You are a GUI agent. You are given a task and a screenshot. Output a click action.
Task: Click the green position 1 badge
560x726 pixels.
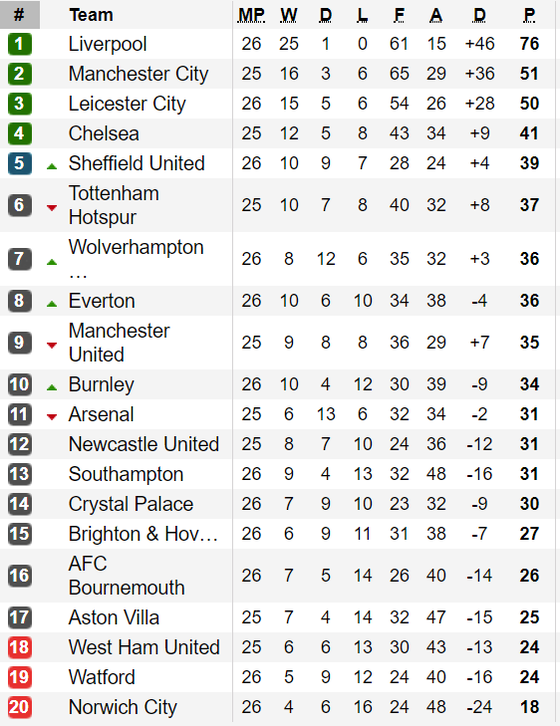[x=19, y=44]
